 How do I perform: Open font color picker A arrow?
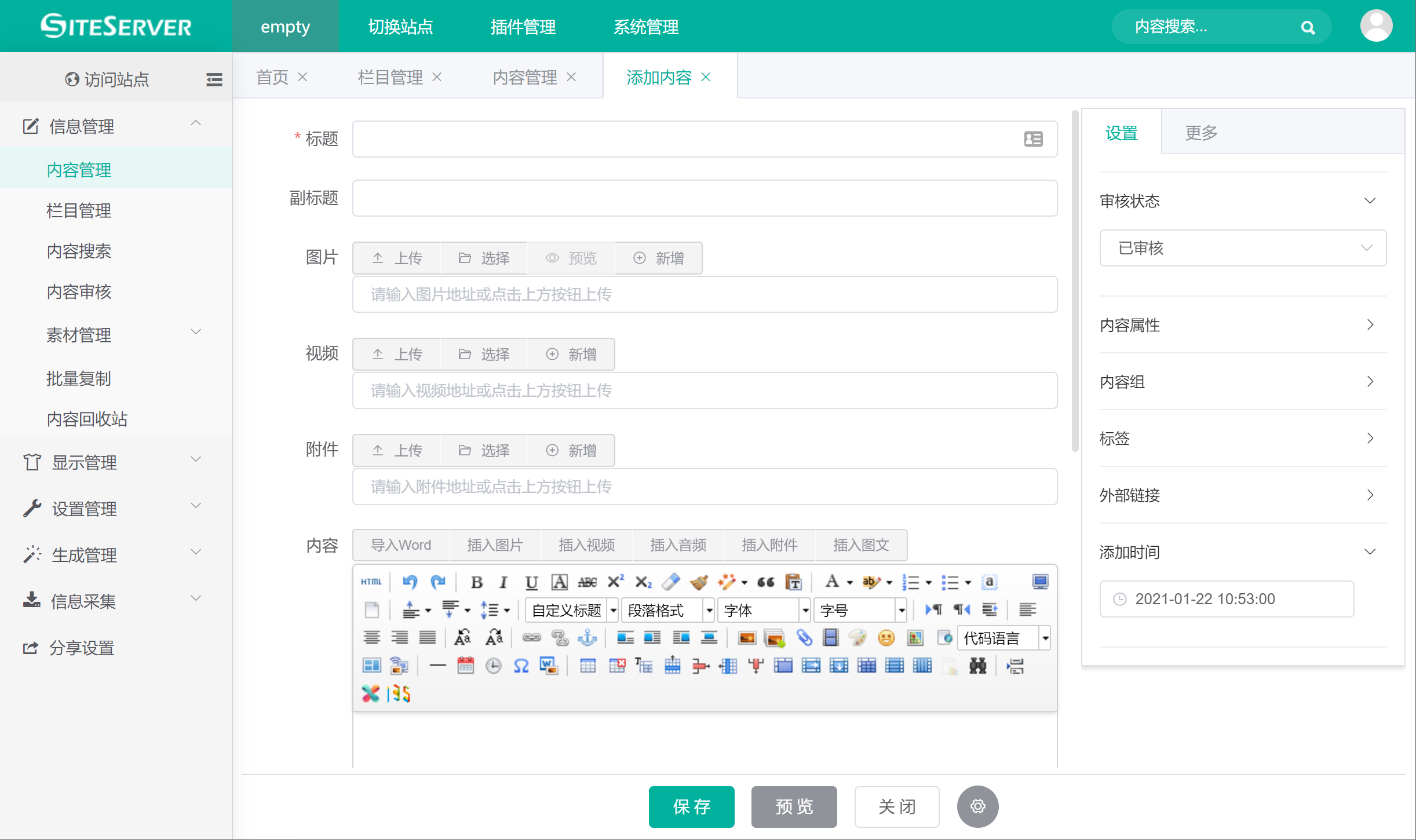(x=849, y=582)
